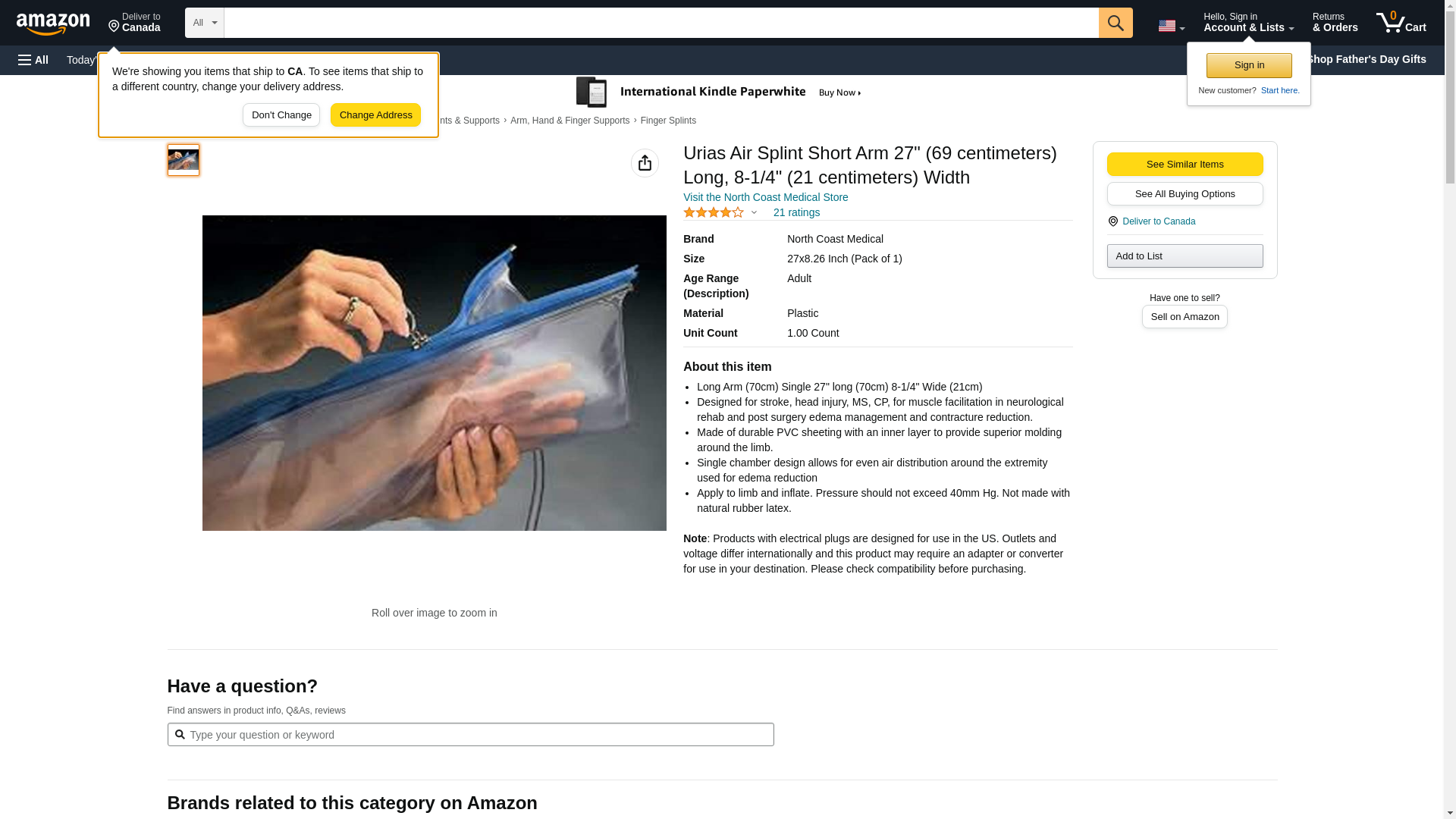Click the star rating icon

[714, 212]
